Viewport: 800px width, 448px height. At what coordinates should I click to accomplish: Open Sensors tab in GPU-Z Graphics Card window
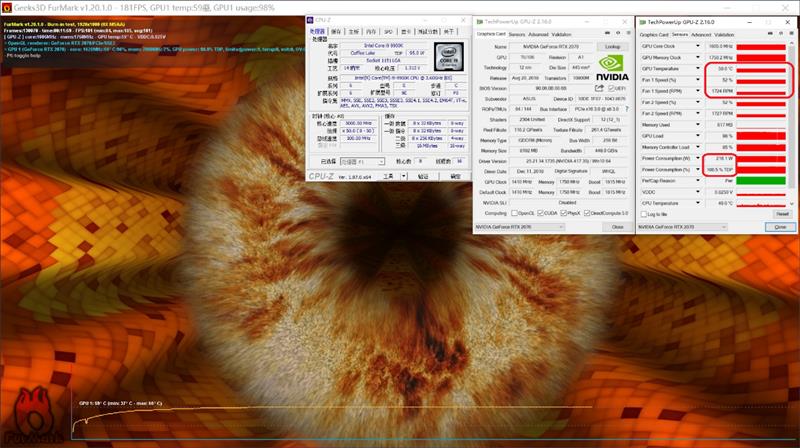pyautogui.click(x=517, y=34)
